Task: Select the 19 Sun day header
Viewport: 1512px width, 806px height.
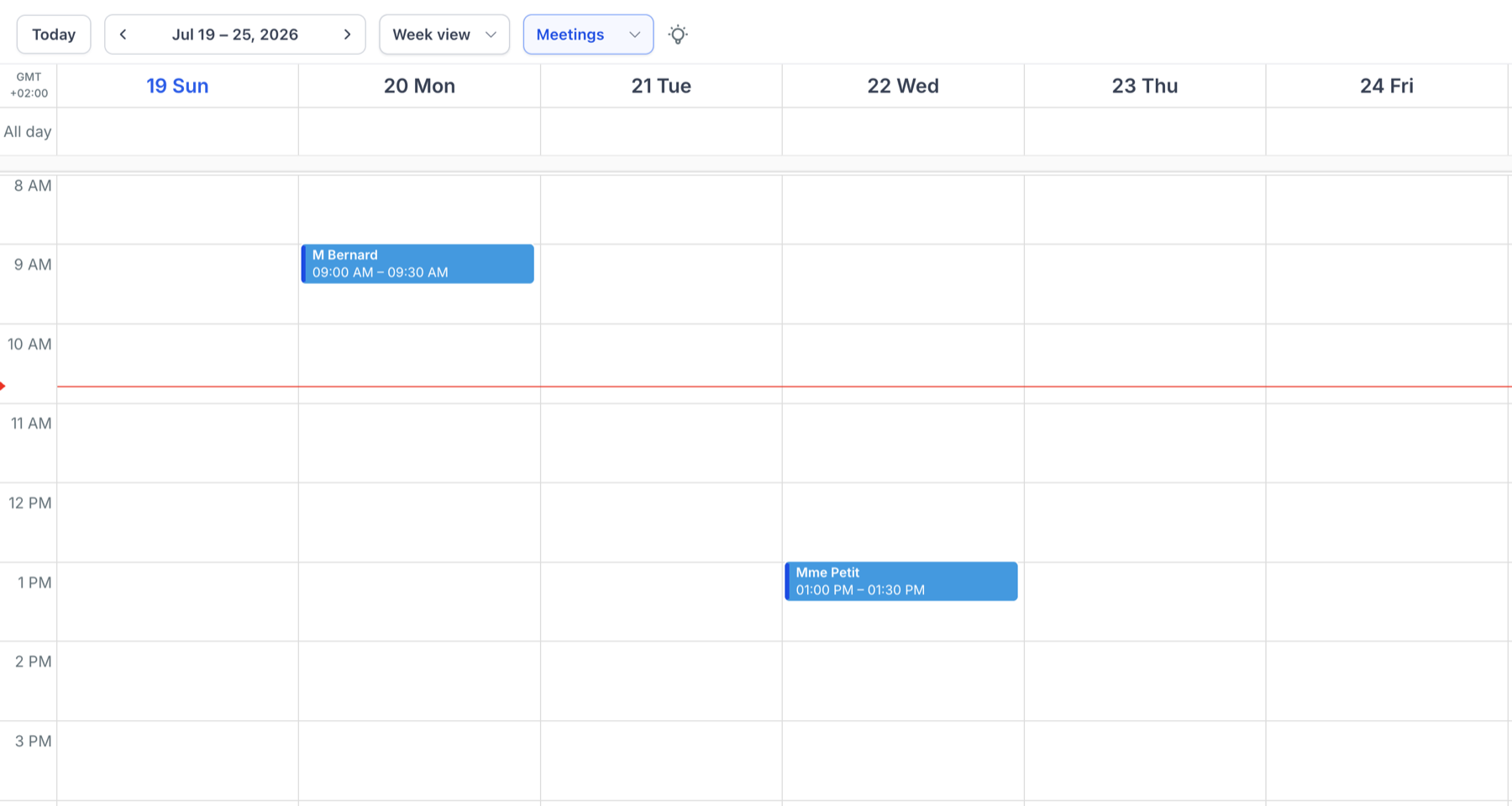Action: pos(177,86)
